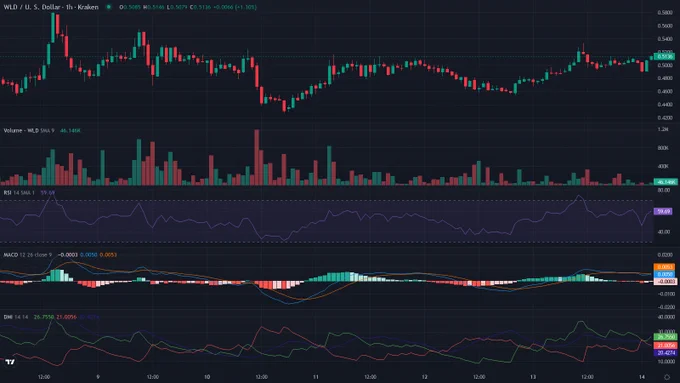Click the blue ADX tag 20.4274

tap(665, 353)
